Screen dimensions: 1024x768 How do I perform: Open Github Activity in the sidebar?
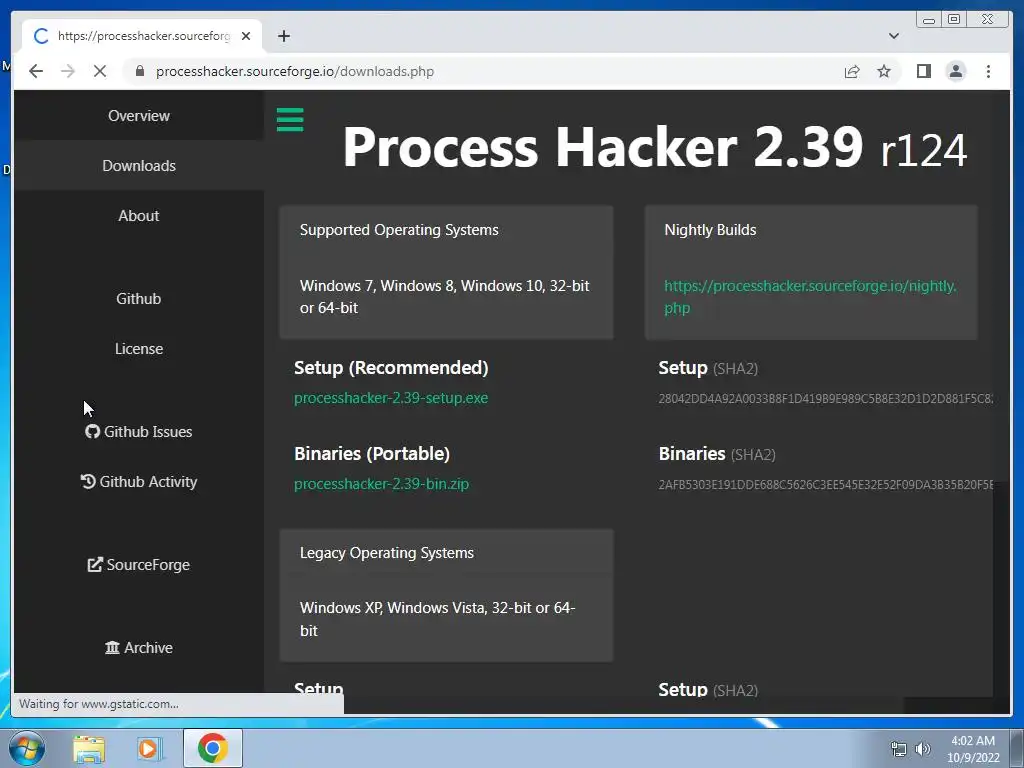point(138,482)
